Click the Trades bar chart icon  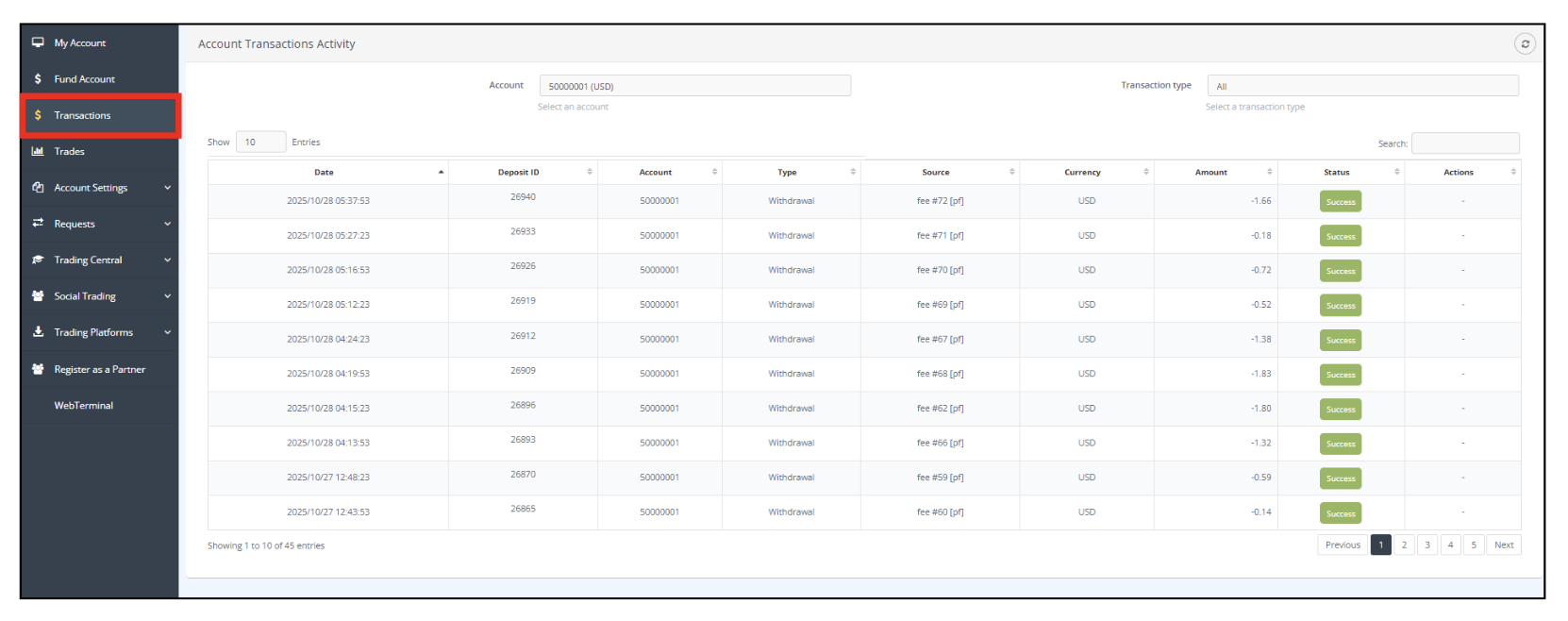38,151
